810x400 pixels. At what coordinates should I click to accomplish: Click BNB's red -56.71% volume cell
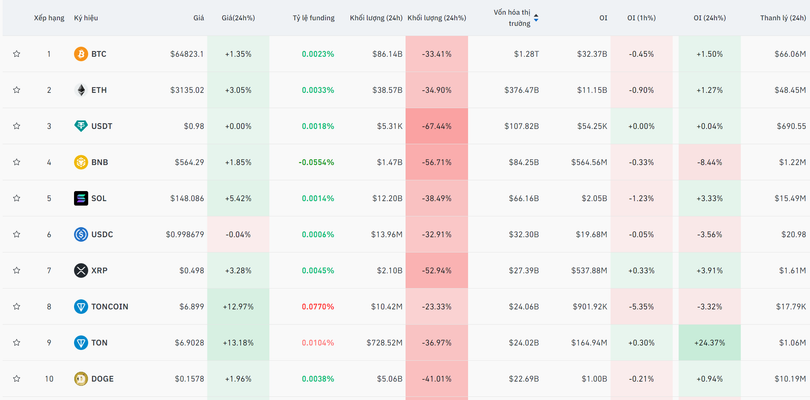coord(436,162)
